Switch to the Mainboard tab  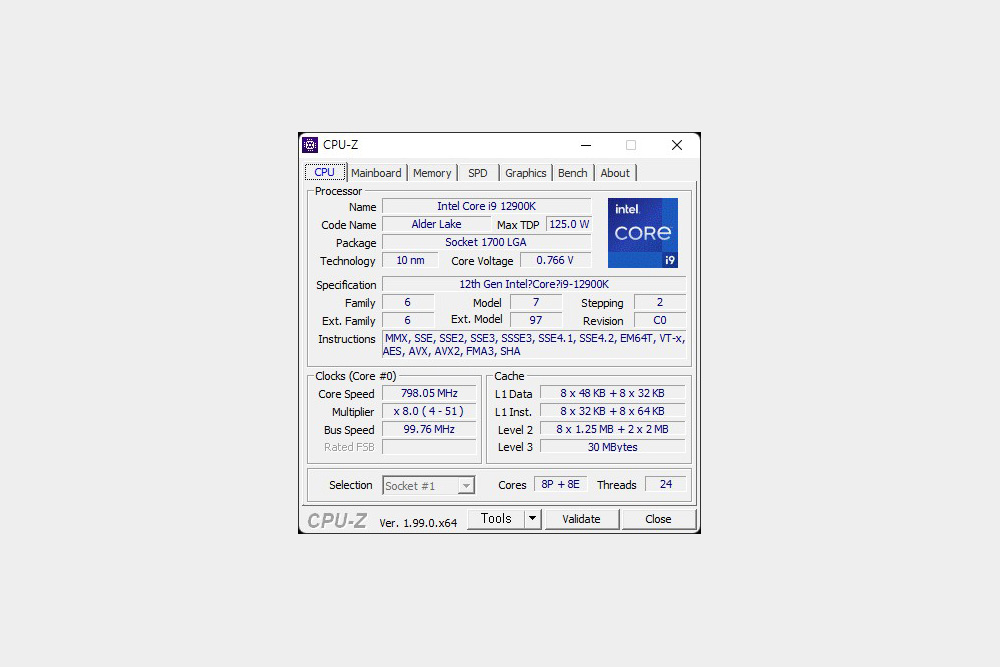[376, 173]
